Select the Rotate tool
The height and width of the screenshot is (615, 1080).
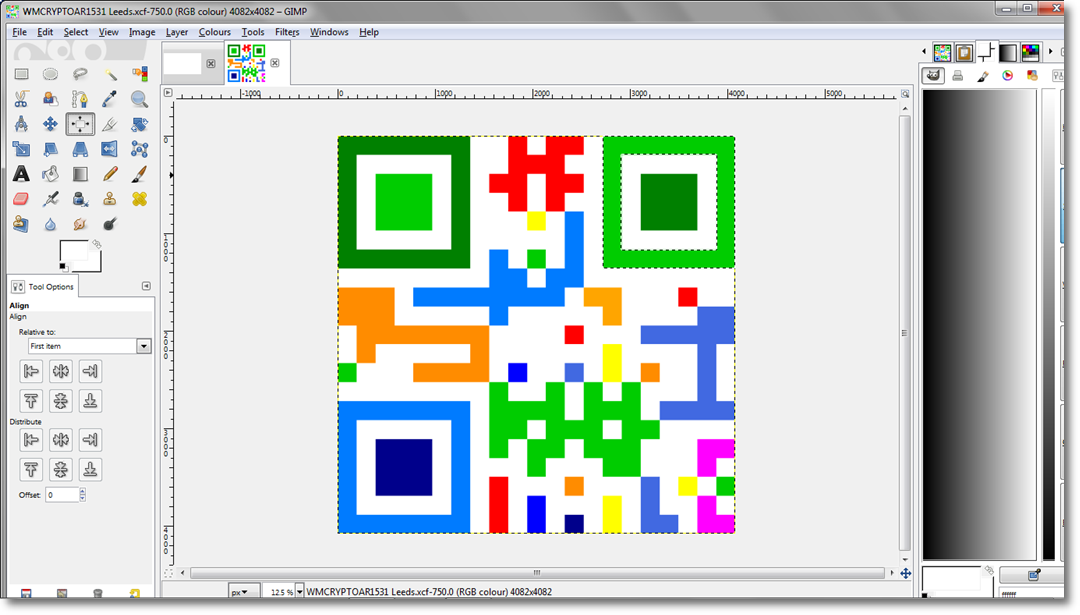tap(140, 124)
